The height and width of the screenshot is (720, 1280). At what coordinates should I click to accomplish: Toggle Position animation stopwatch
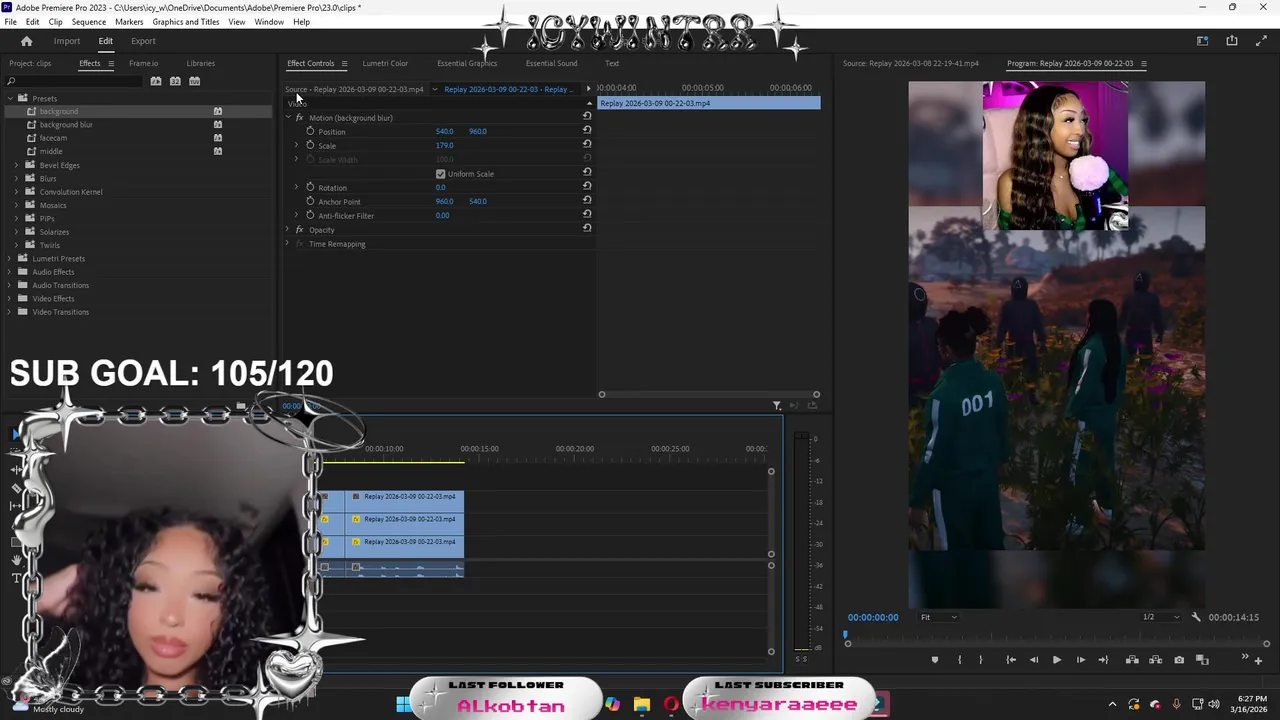[x=310, y=131]
